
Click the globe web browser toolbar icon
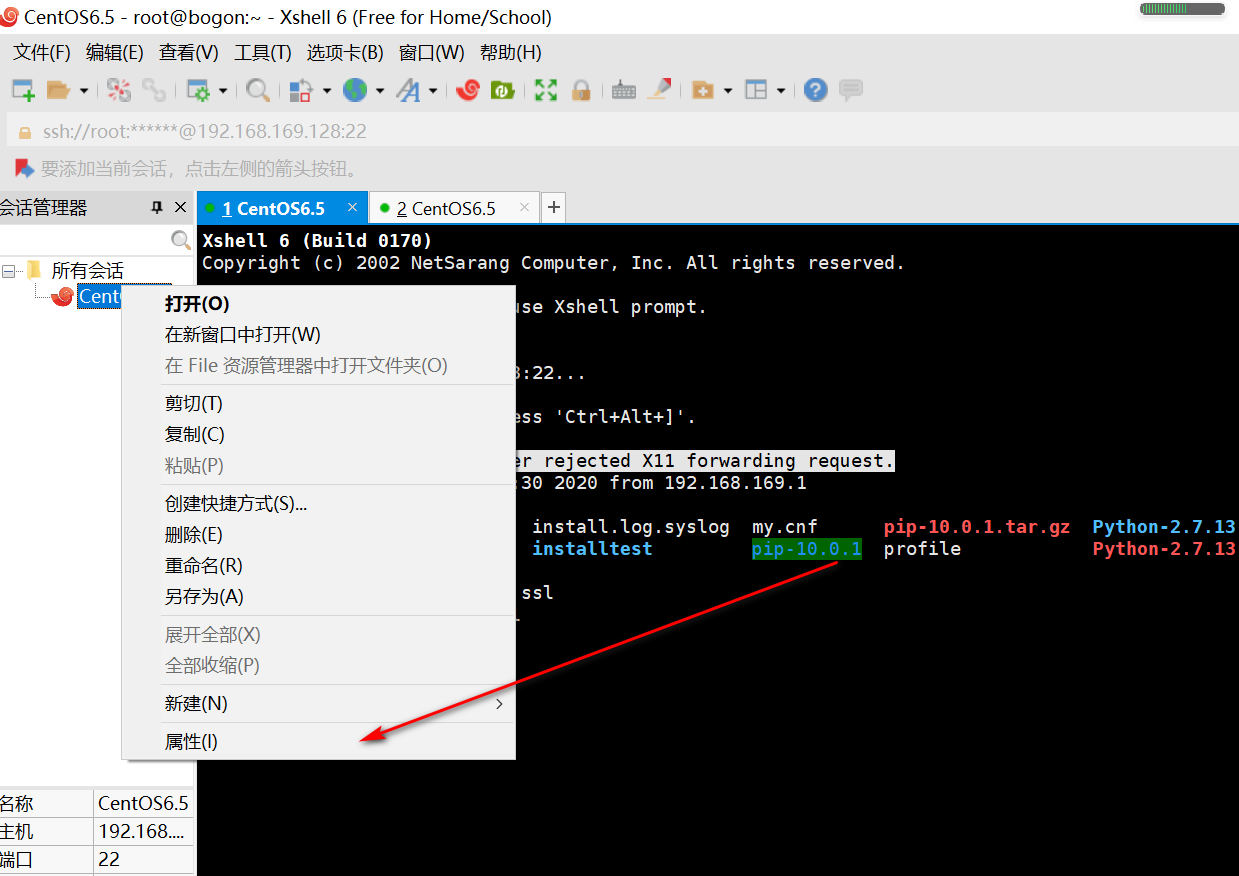357,90
